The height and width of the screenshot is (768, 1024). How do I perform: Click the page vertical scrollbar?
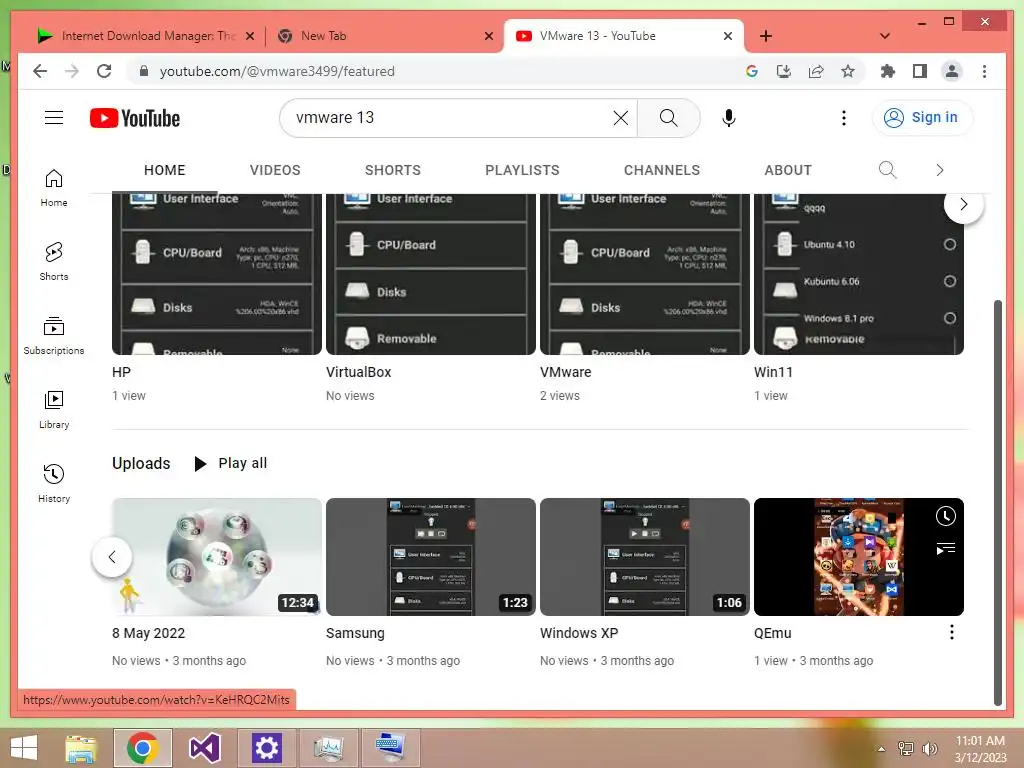coord(997,503)
